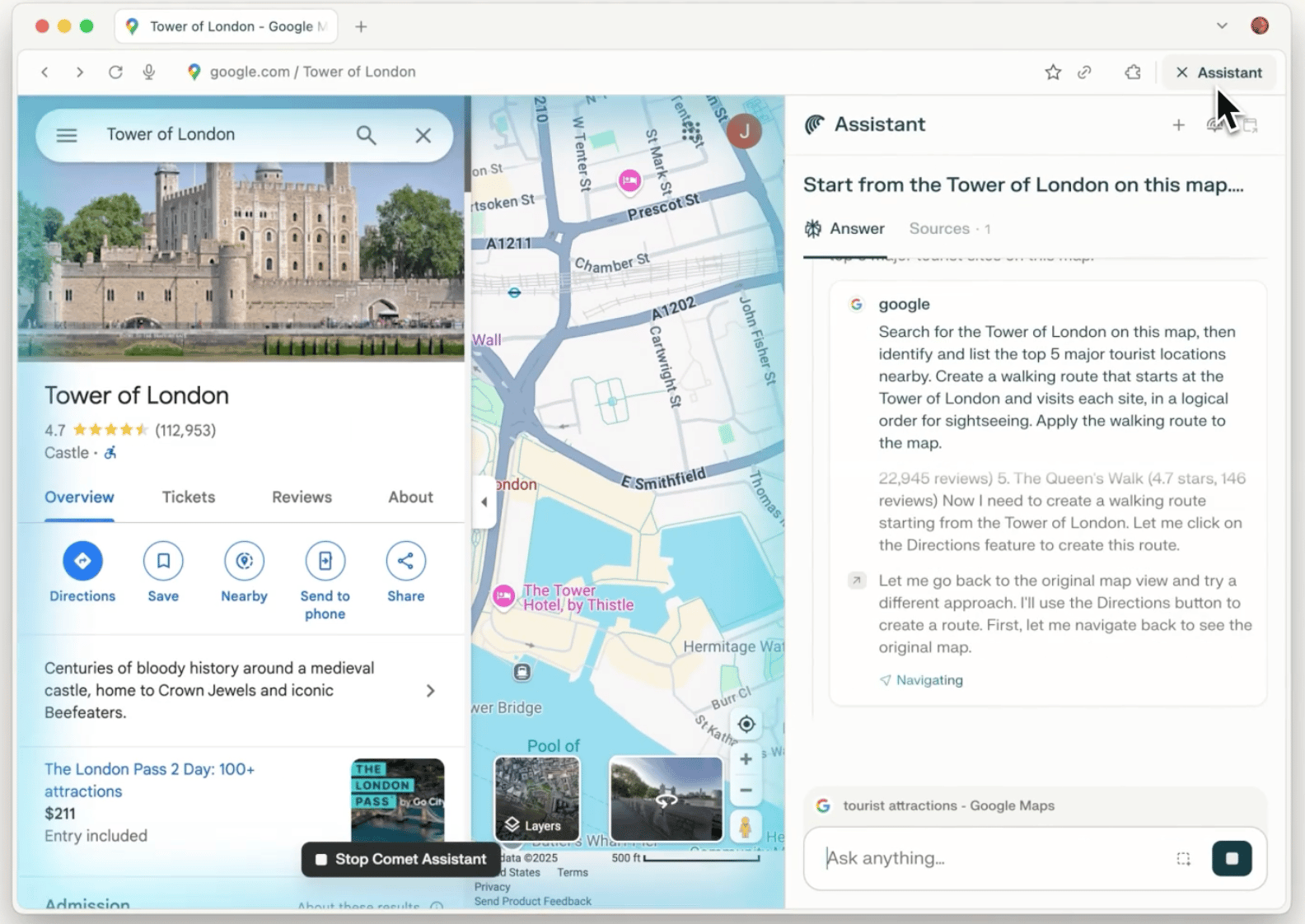Reload the page with the refresh icon
The image size is (1305, 924).
point(115,72)
